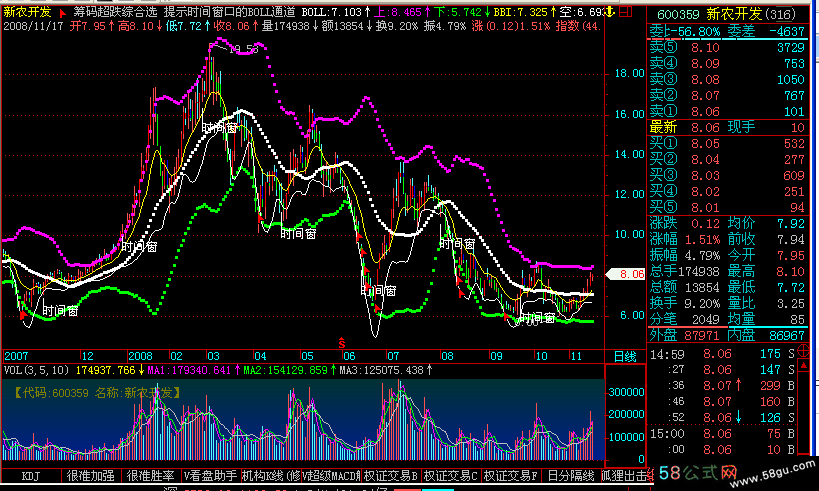Click the 买⑤ 8.01 bid row
Screen dimensions: 819x491
click(x=727, y=207)
